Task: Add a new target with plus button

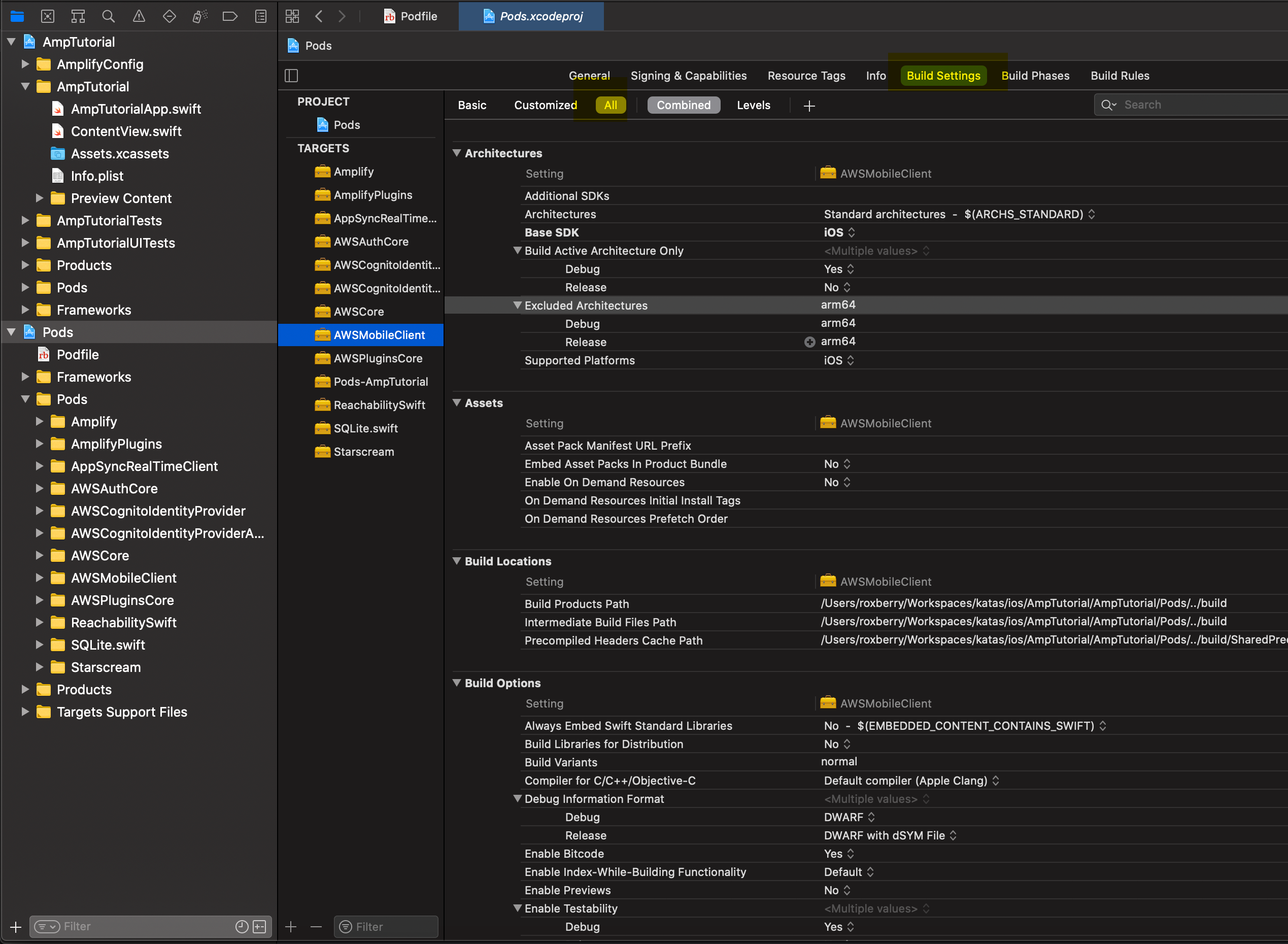Action: click(291, 927)
